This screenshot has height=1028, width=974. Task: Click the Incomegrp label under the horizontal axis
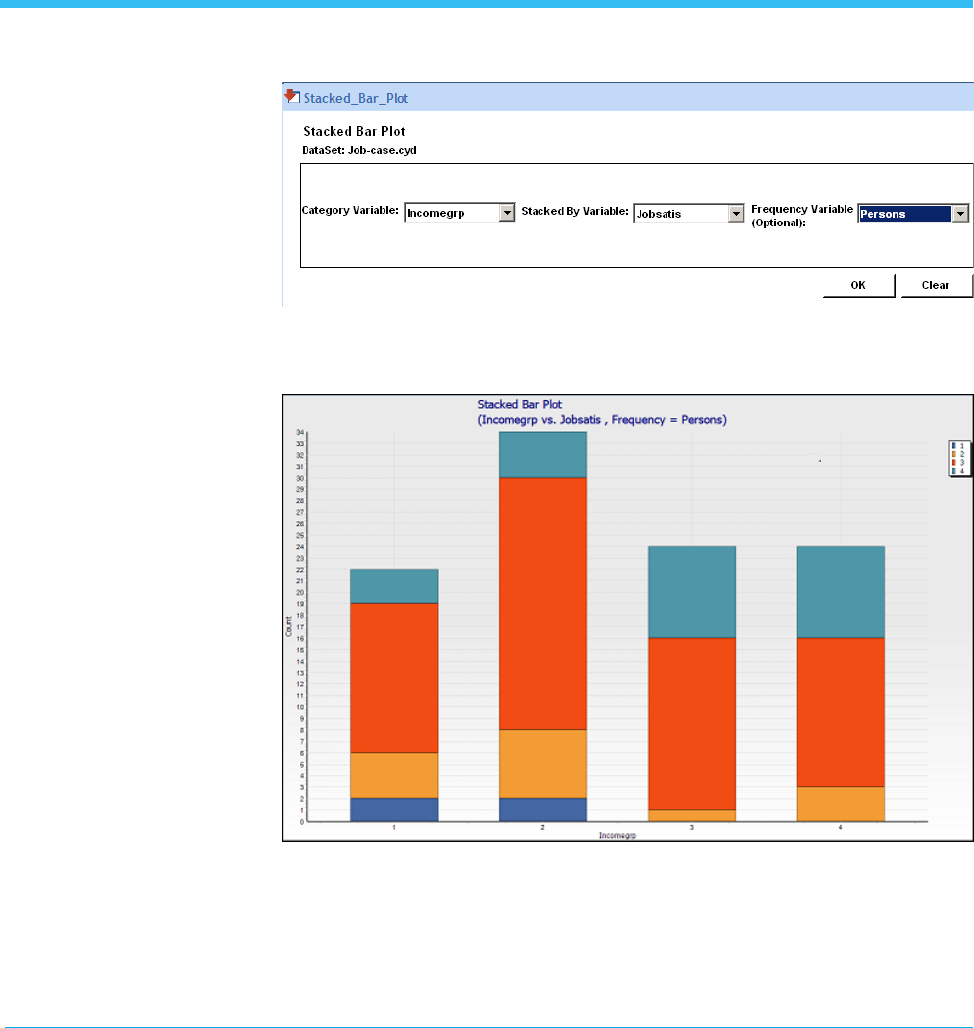point(616,834)
